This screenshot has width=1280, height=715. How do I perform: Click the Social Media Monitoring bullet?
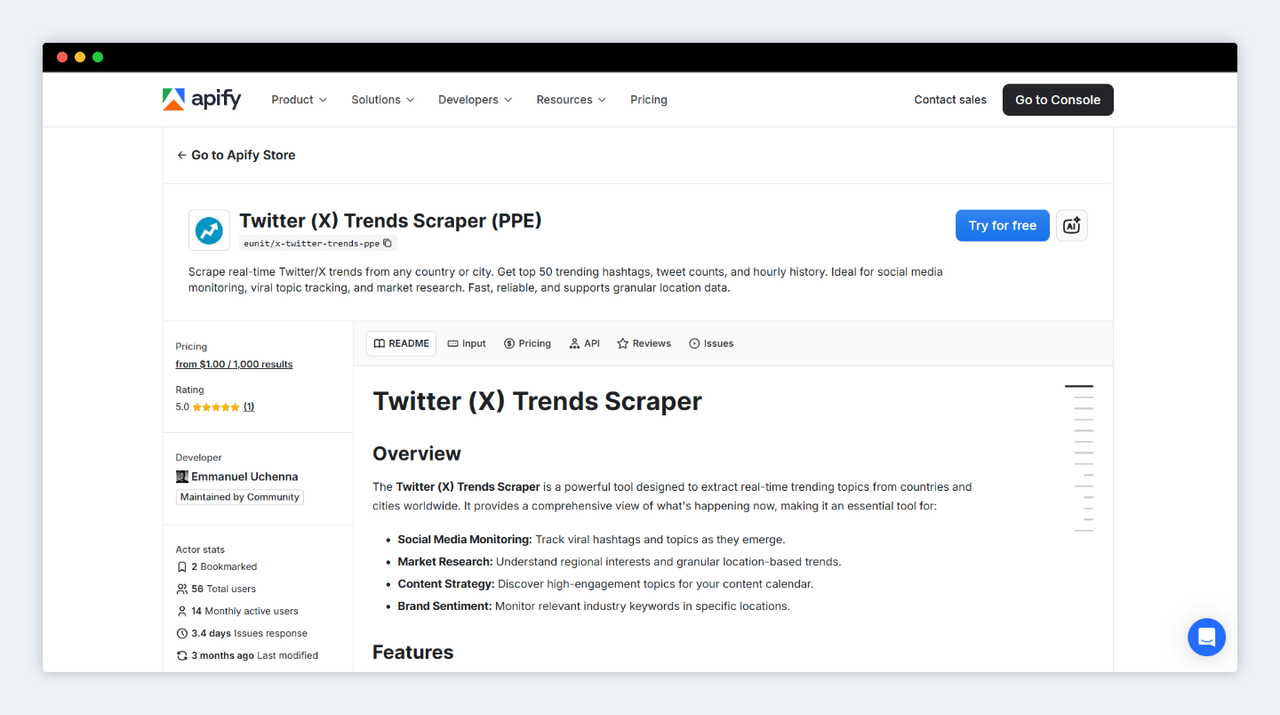pyautogui.click(x=591, y=540)
